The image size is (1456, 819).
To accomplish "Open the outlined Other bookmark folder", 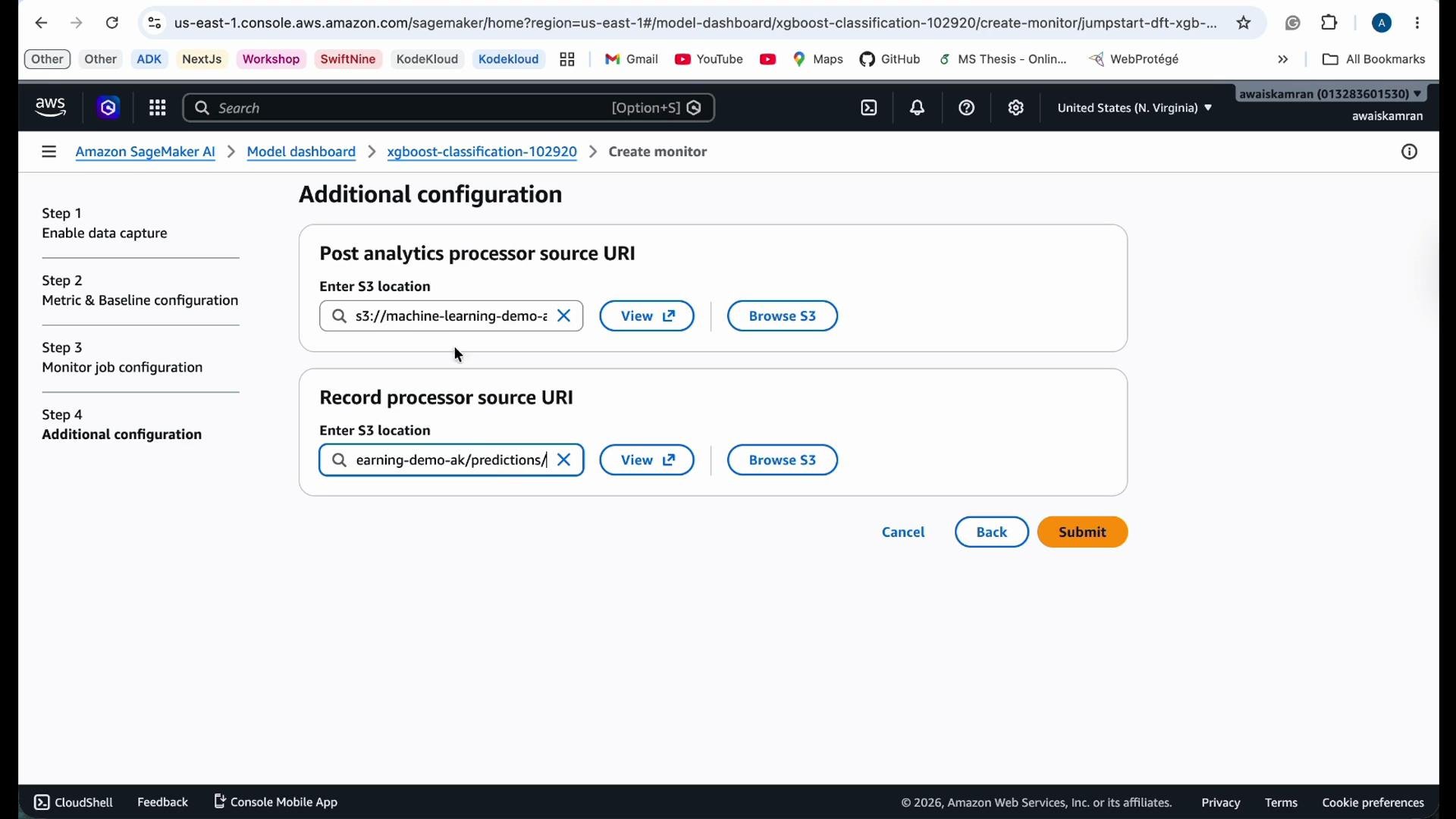I will (x=47, y=60).
